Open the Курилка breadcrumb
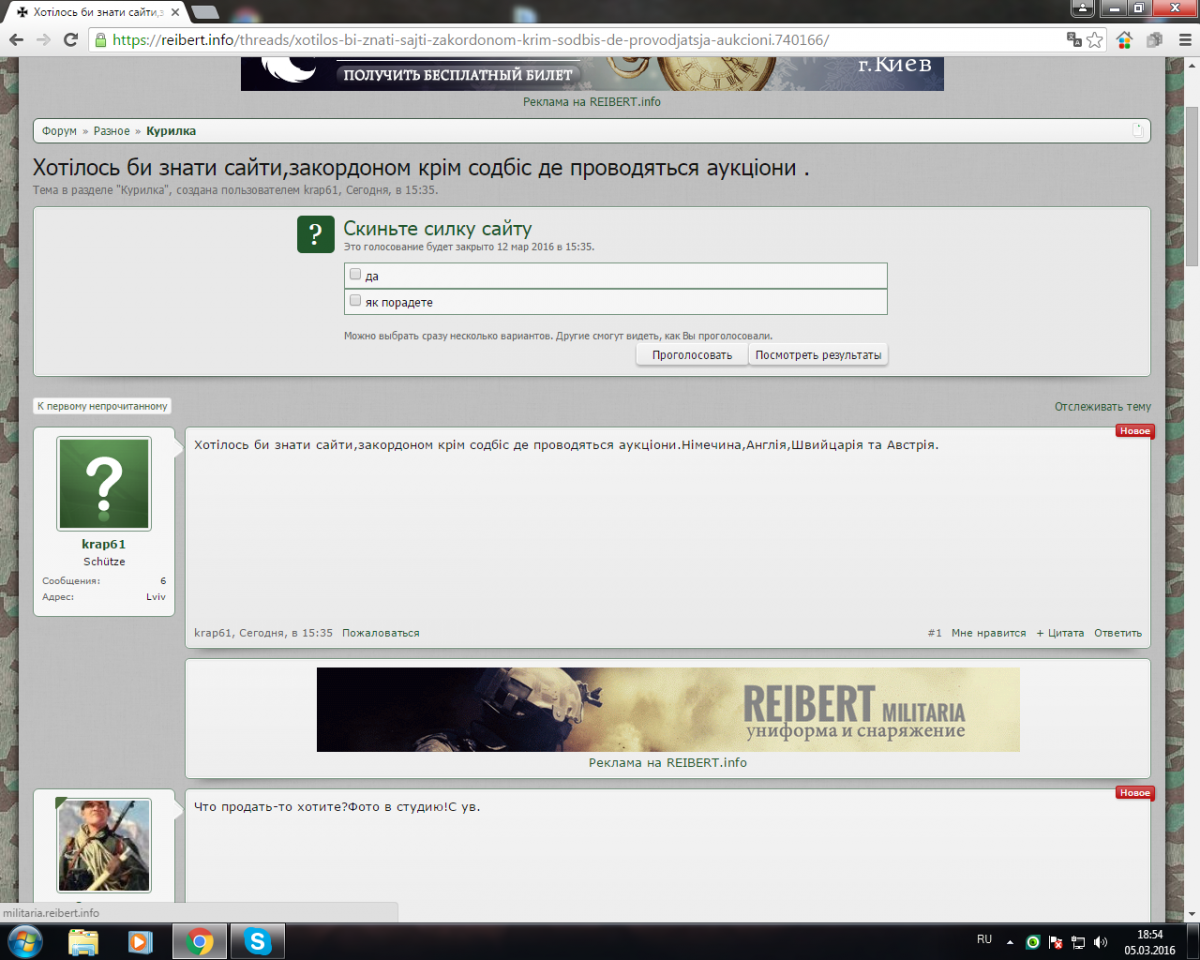The height and width of the screenshot is (960, 1200). pos(171,131)
